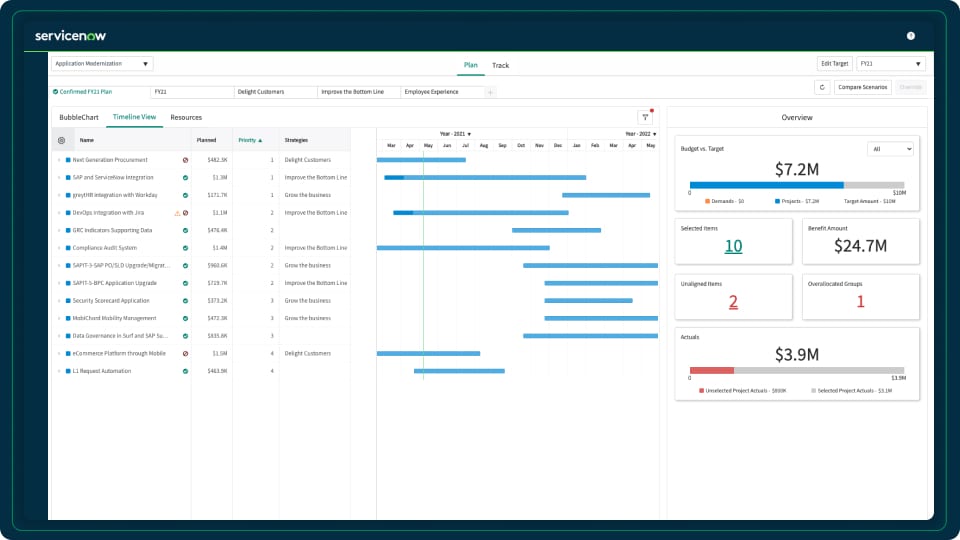Screen dimensions: 960x540
Task: Open the Selected Items count 10 link
Action: click(733, 246)
